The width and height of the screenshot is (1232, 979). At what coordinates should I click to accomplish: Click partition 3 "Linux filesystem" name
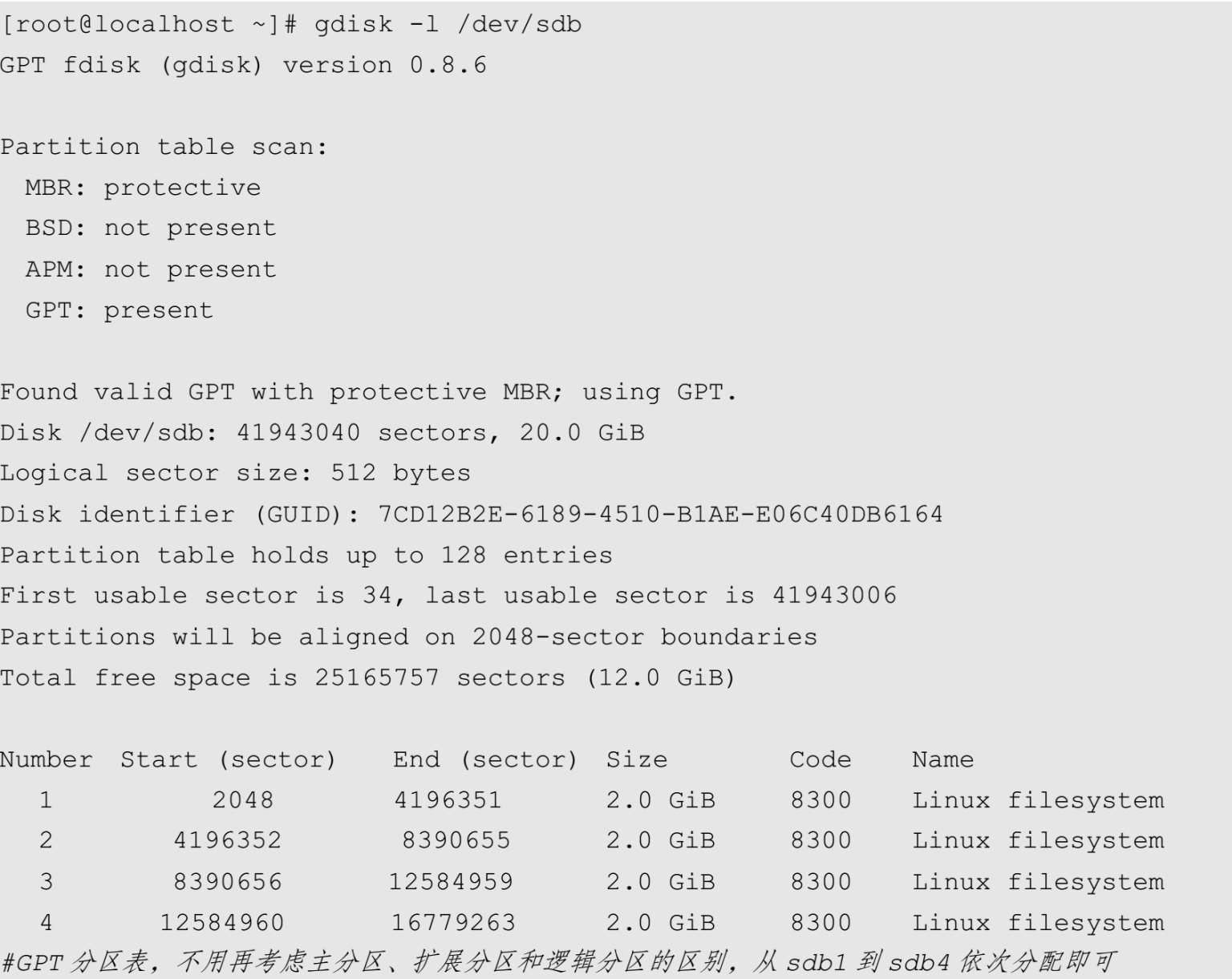point(1038,882)
